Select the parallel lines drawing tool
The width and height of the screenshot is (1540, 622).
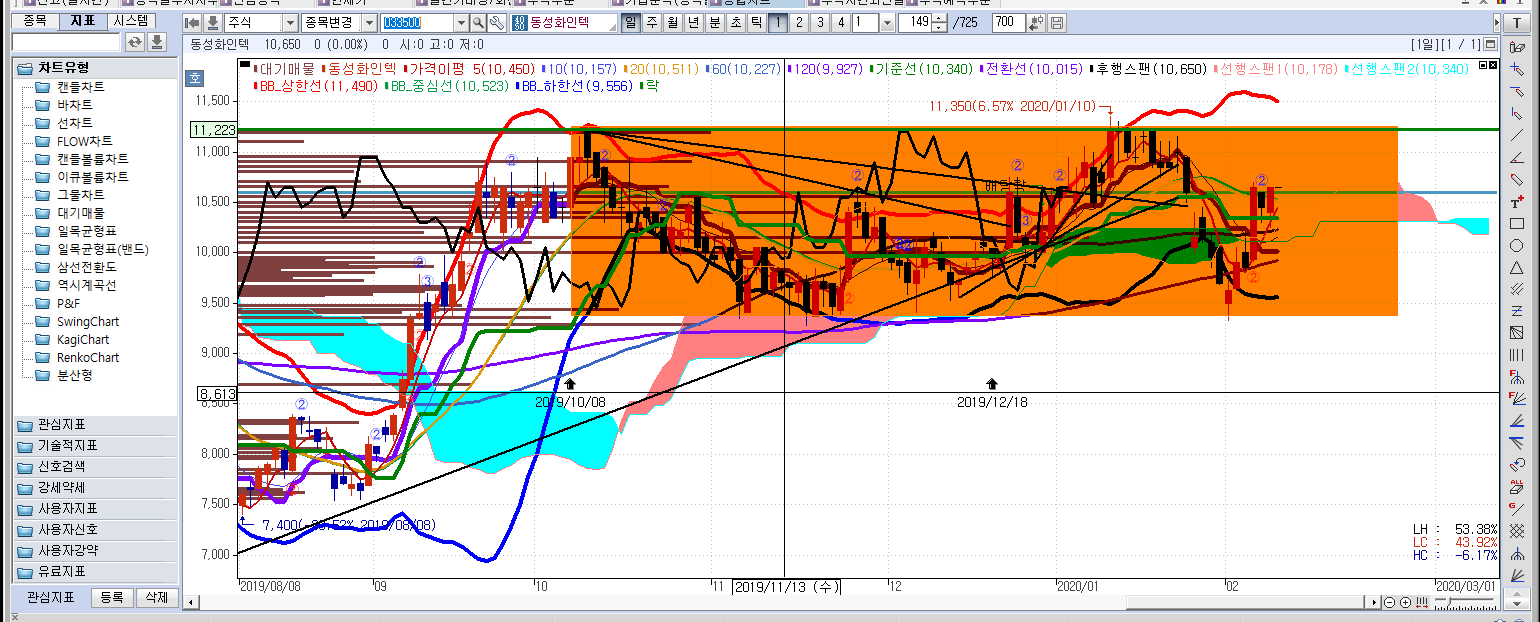click(x=1517, y=288)
